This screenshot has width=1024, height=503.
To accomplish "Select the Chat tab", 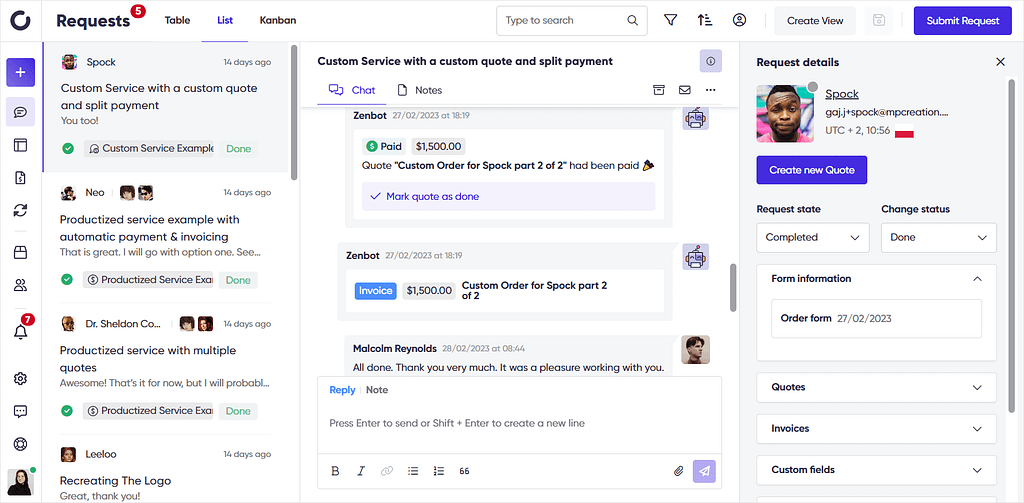I will point(352,90).
